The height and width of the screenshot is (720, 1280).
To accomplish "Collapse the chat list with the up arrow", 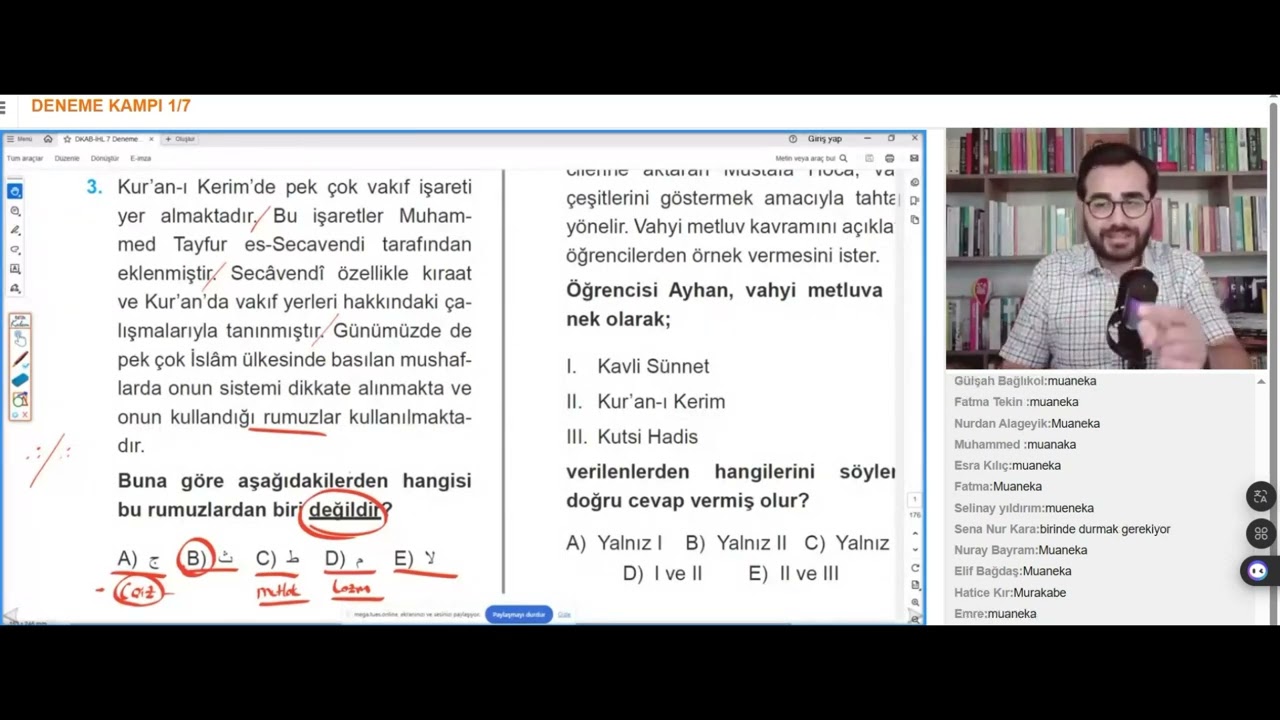I will coord(1261,381).
